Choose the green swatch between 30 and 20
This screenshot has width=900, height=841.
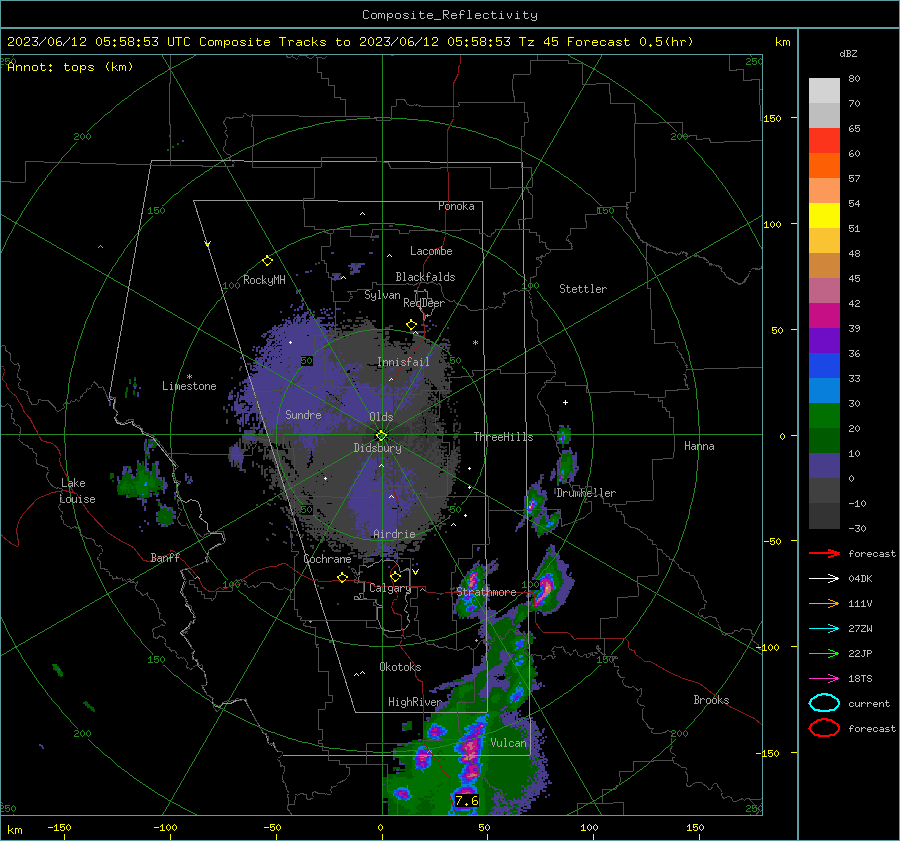click(824, 416)
